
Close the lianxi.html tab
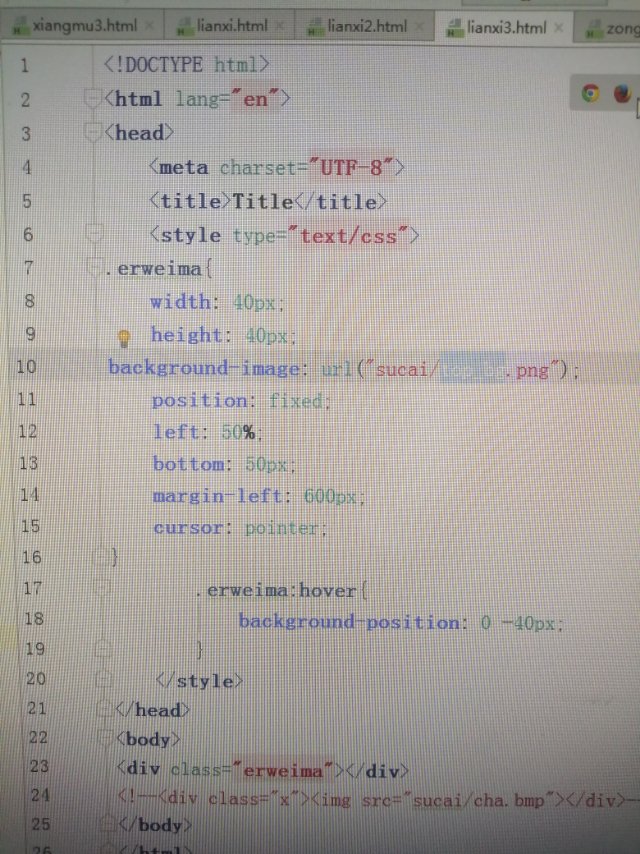click(280, 25)
